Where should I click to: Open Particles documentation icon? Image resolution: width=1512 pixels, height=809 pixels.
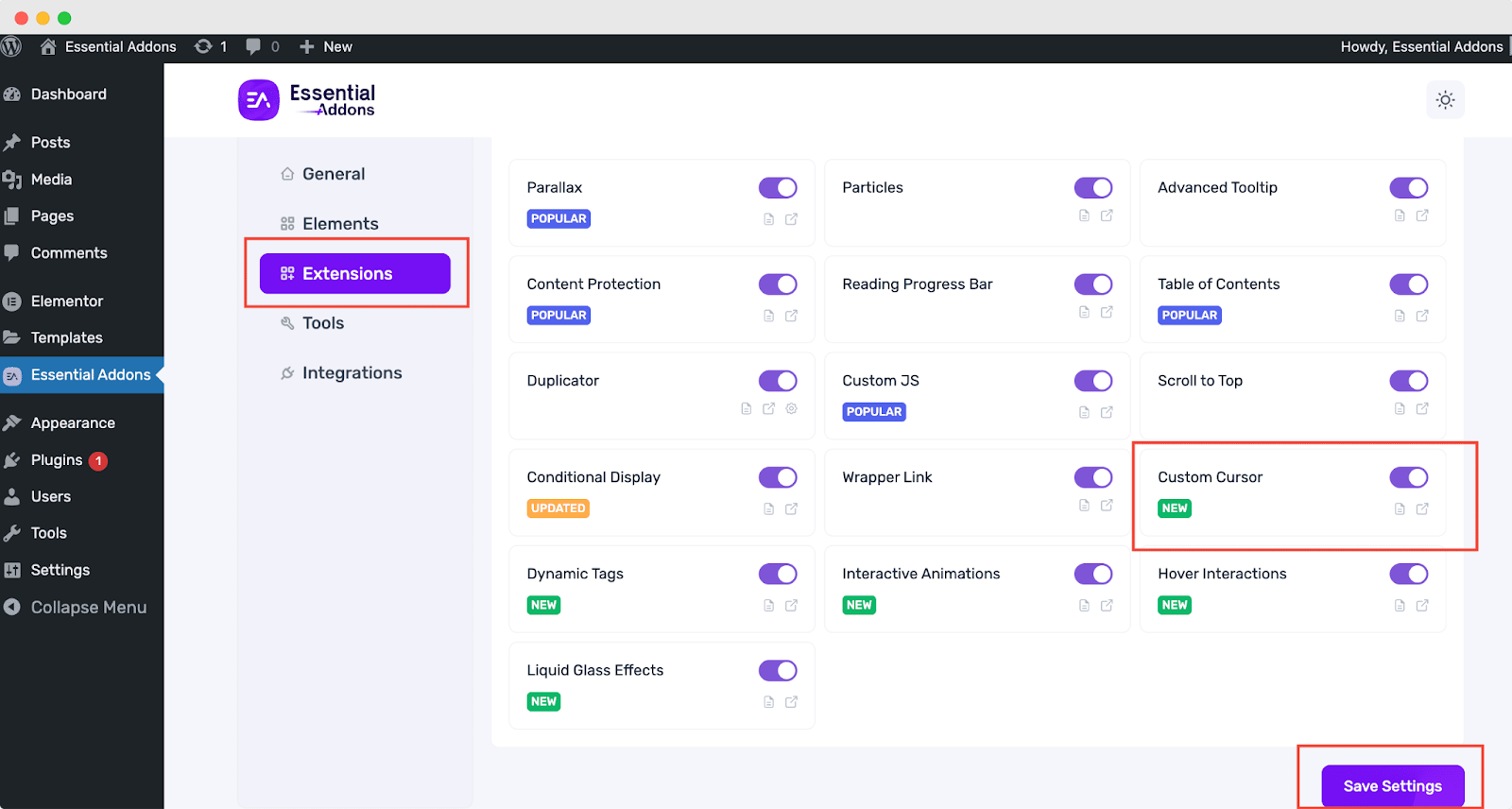coord(1084,215)
